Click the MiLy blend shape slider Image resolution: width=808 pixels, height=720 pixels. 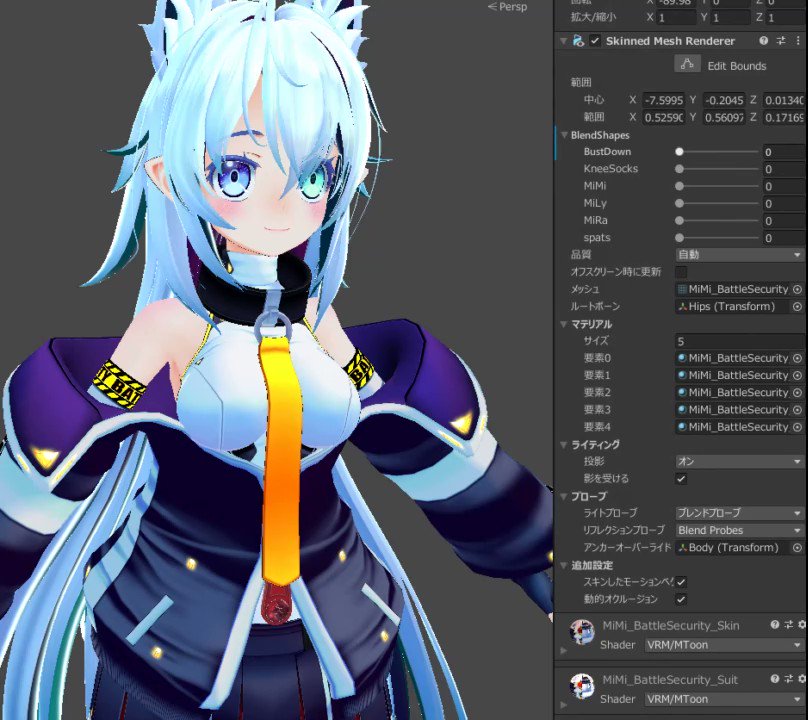coord(717,204)
